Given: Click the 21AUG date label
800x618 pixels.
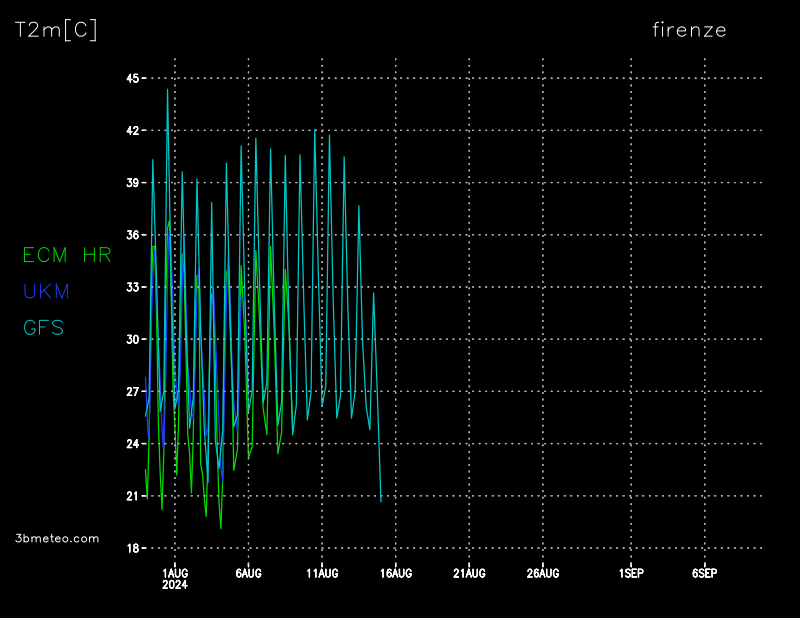Looking at the screenshot, I should (469, 573).
